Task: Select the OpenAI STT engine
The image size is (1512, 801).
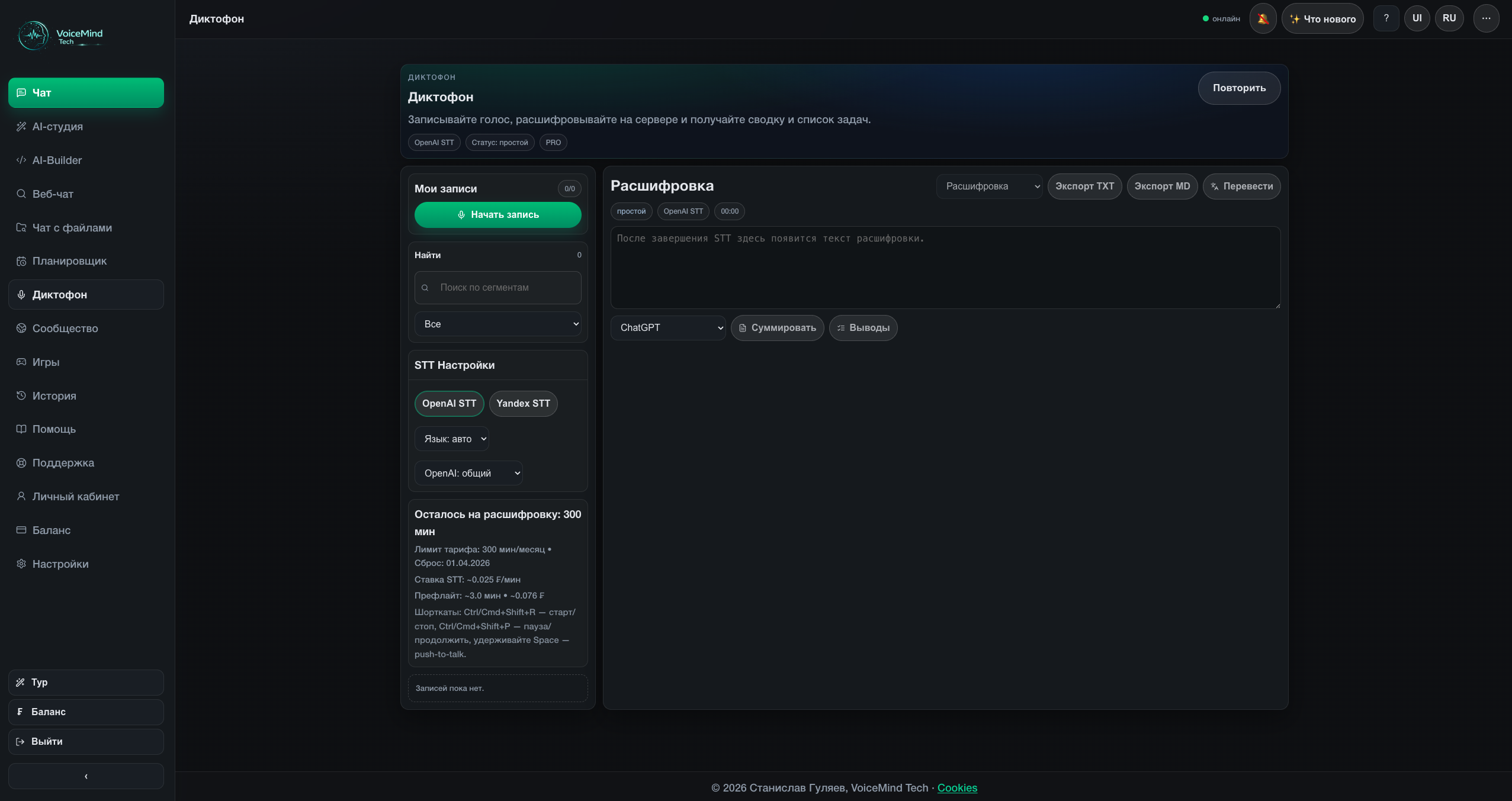Action: (x=449, y=404)
